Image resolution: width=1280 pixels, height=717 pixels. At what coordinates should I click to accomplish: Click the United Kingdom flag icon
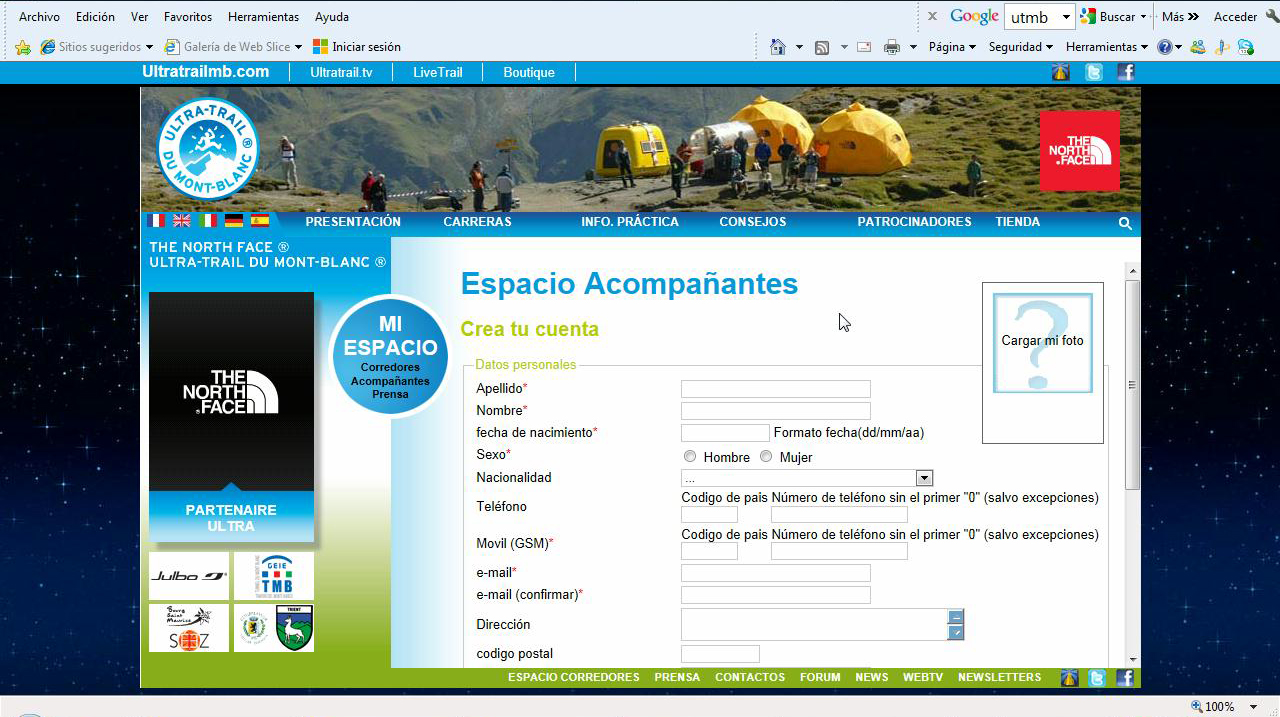182,221
